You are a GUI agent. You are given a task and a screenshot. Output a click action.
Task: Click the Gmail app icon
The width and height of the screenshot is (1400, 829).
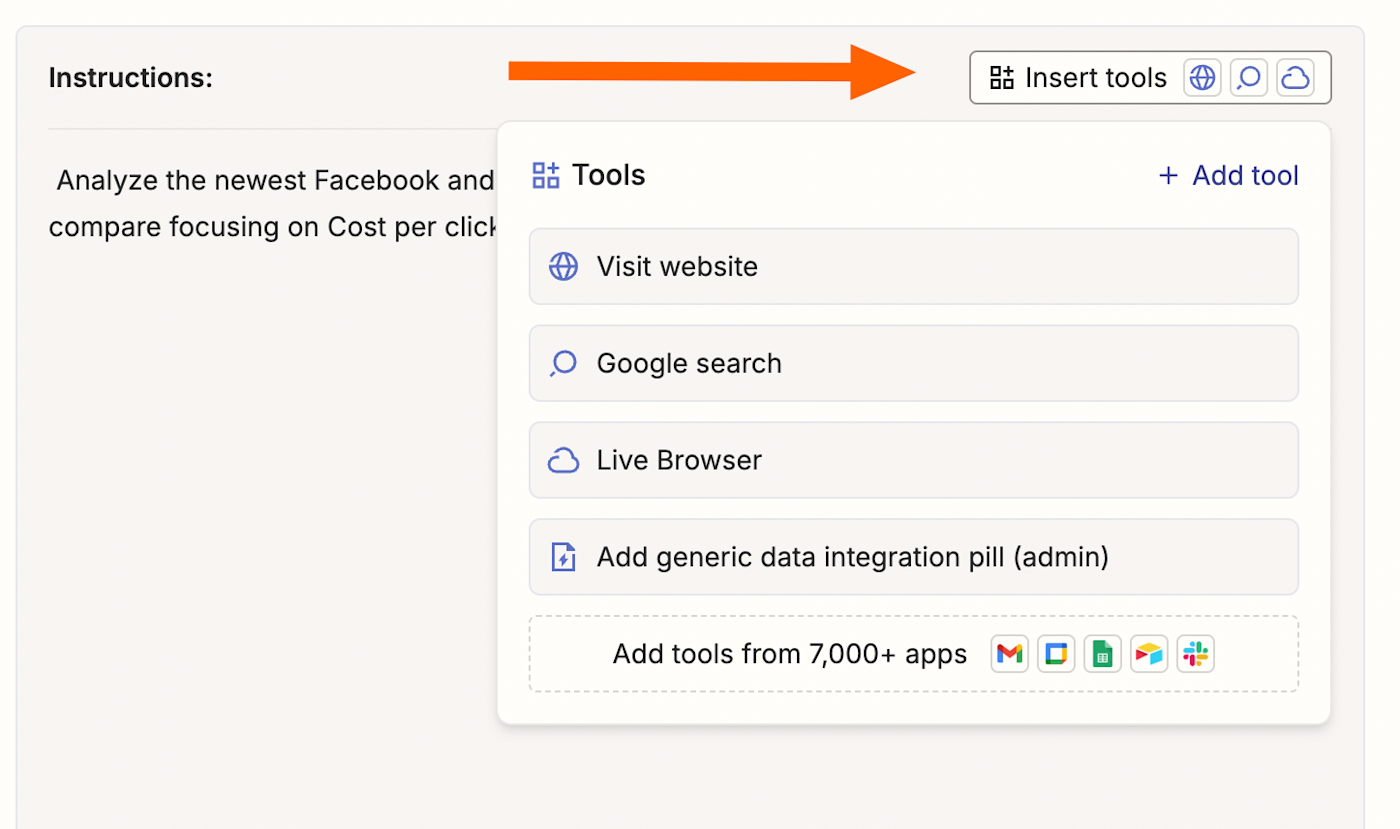pyautogui.click(x=1010, y=654)
